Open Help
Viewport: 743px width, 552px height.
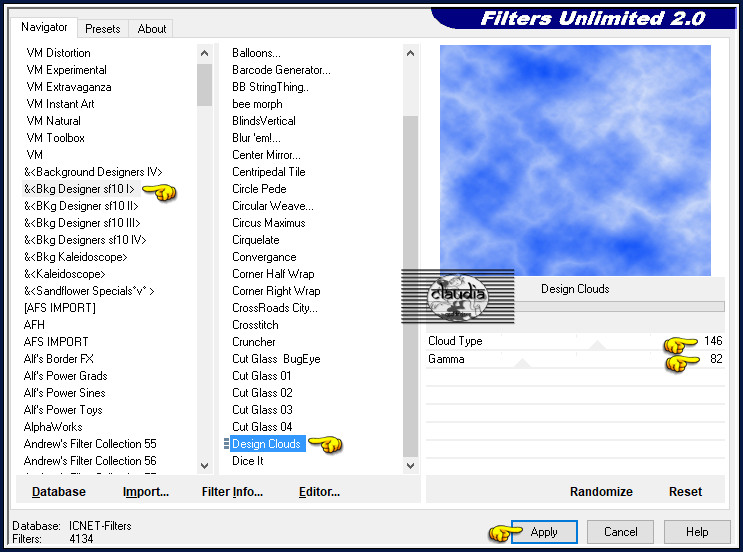click(x=697, y=532)
